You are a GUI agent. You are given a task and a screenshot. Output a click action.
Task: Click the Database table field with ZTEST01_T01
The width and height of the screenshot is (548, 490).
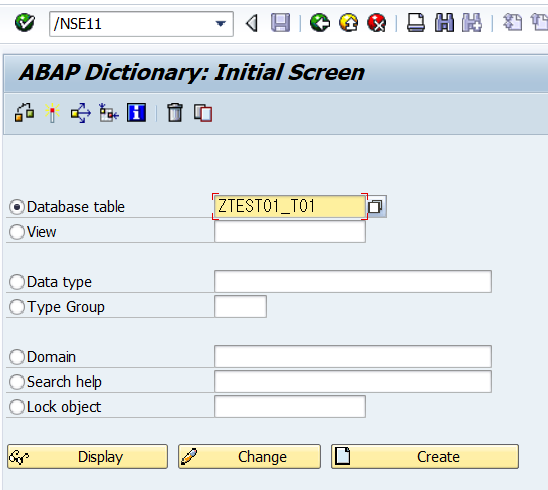290,206
